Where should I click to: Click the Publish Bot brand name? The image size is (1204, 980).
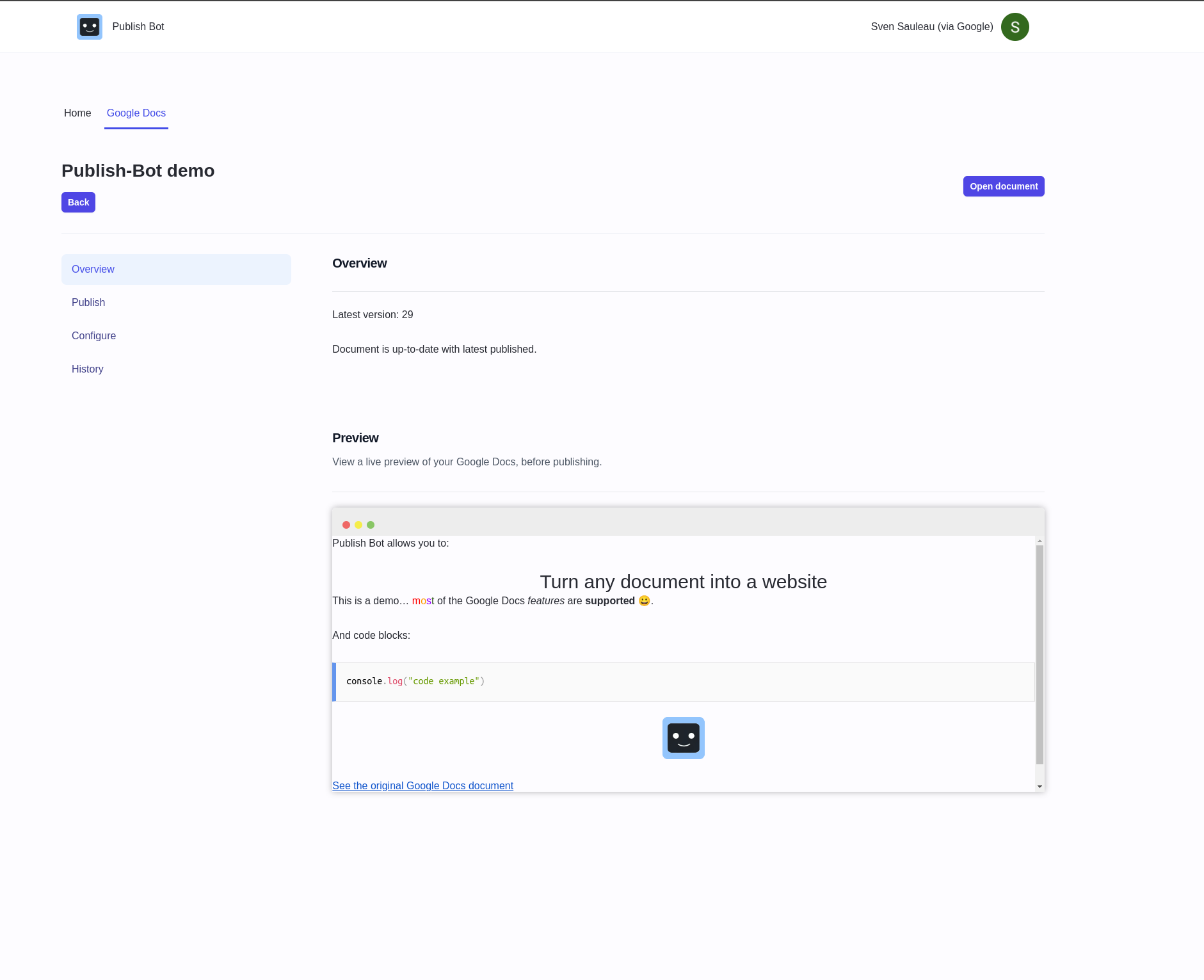138,27
